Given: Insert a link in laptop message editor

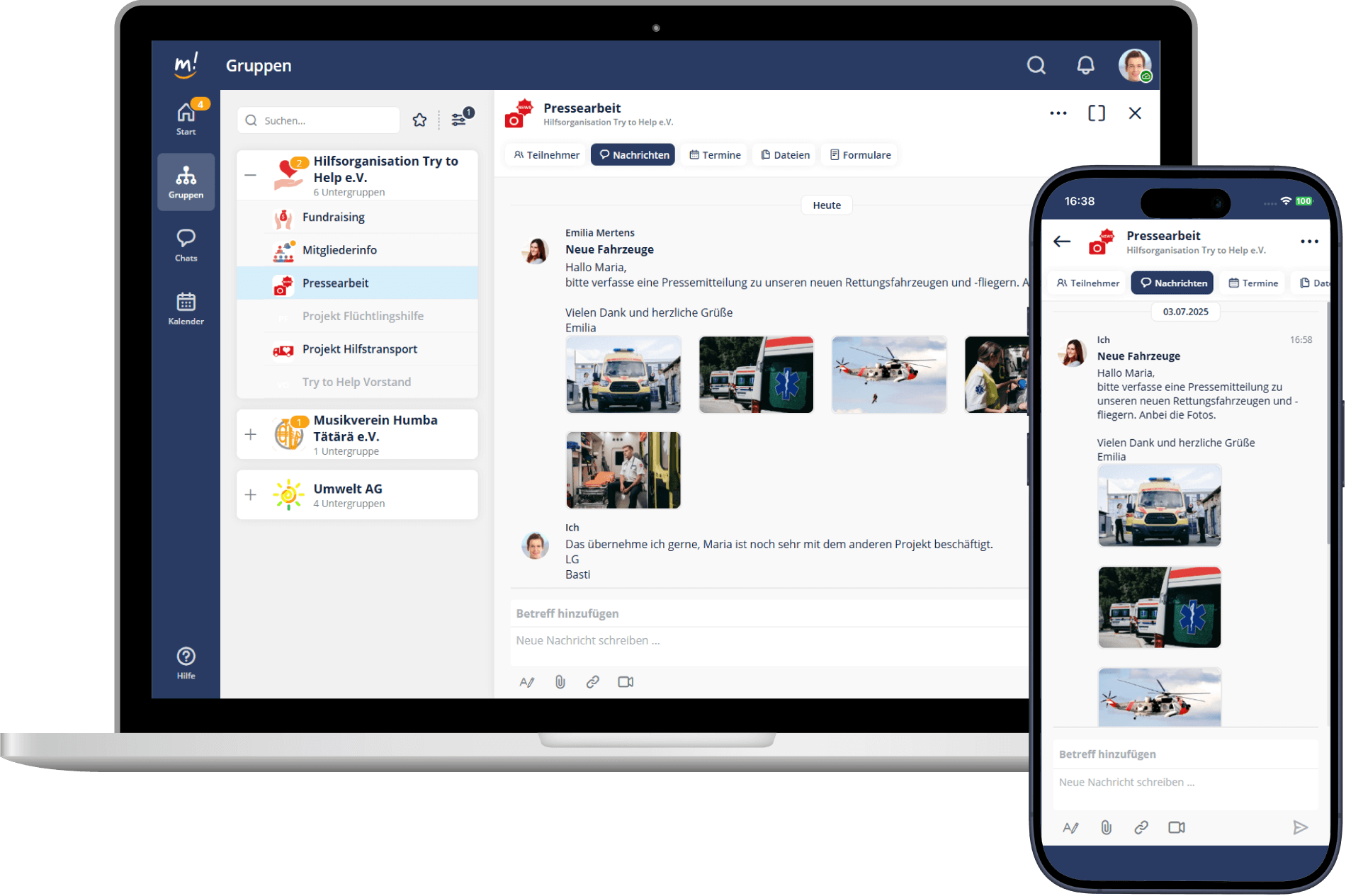Looking at the screenshot, I should tap(592, 682).
